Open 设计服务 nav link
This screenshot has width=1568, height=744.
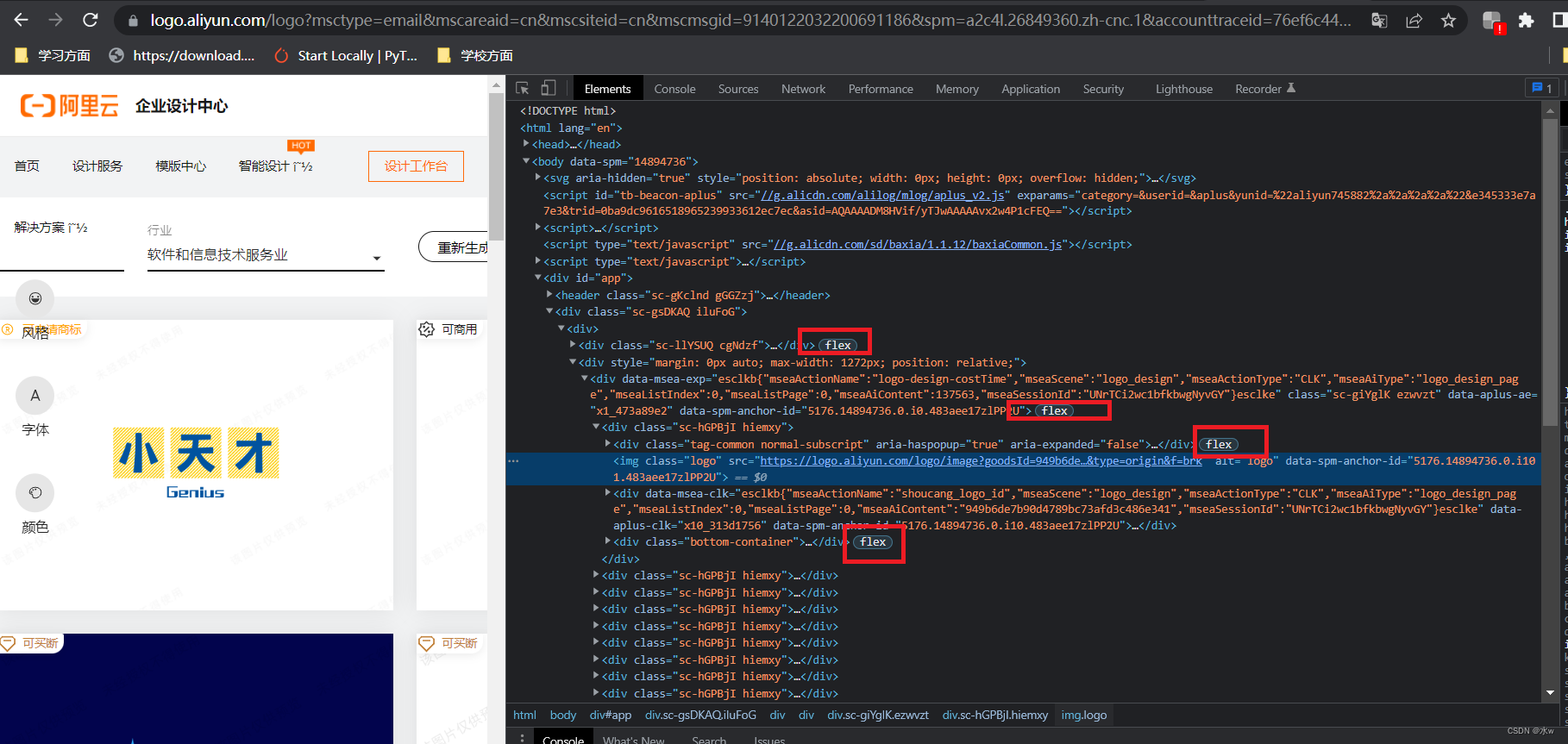click(x=97, y=166)
